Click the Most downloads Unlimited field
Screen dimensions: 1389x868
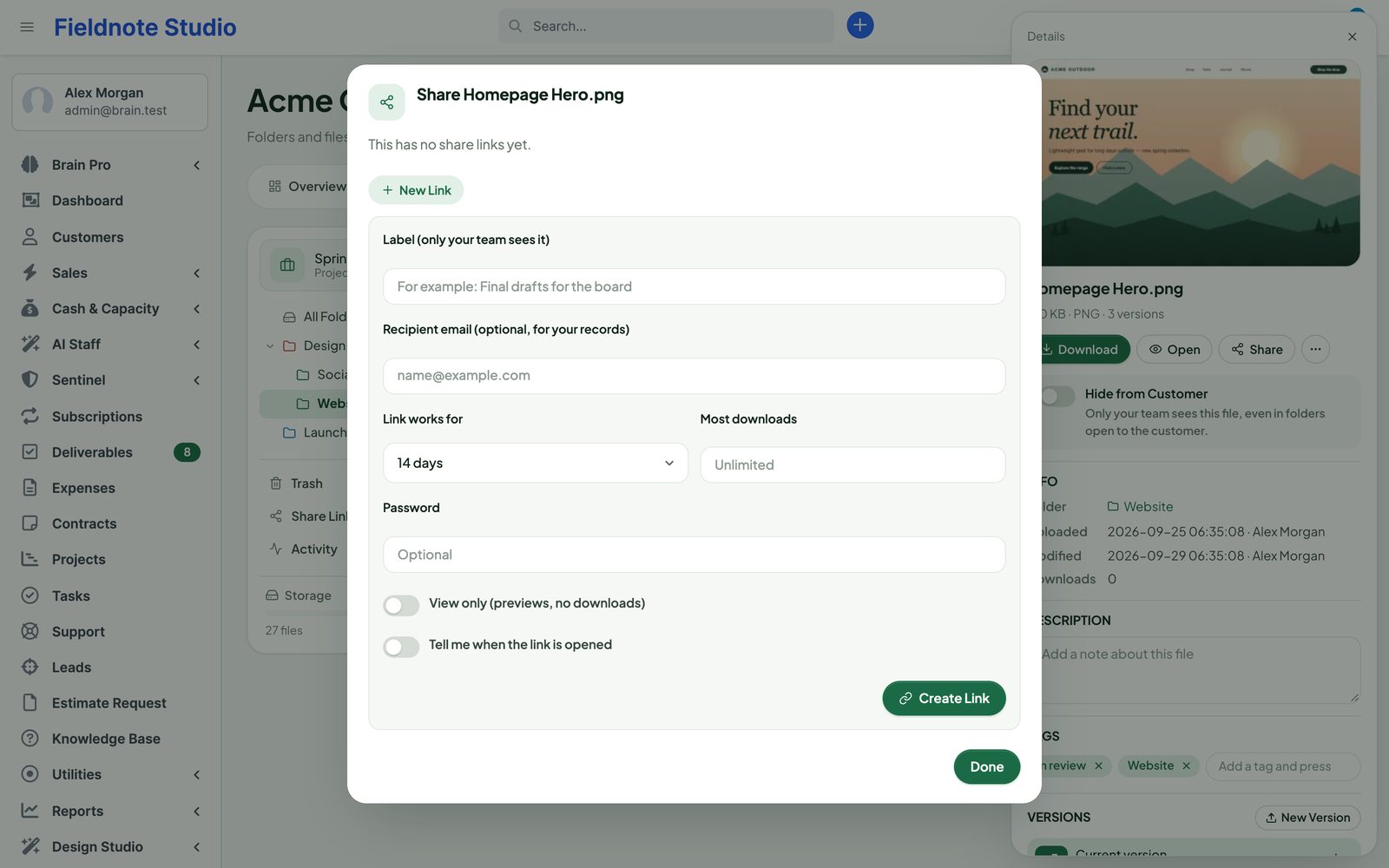852,465
